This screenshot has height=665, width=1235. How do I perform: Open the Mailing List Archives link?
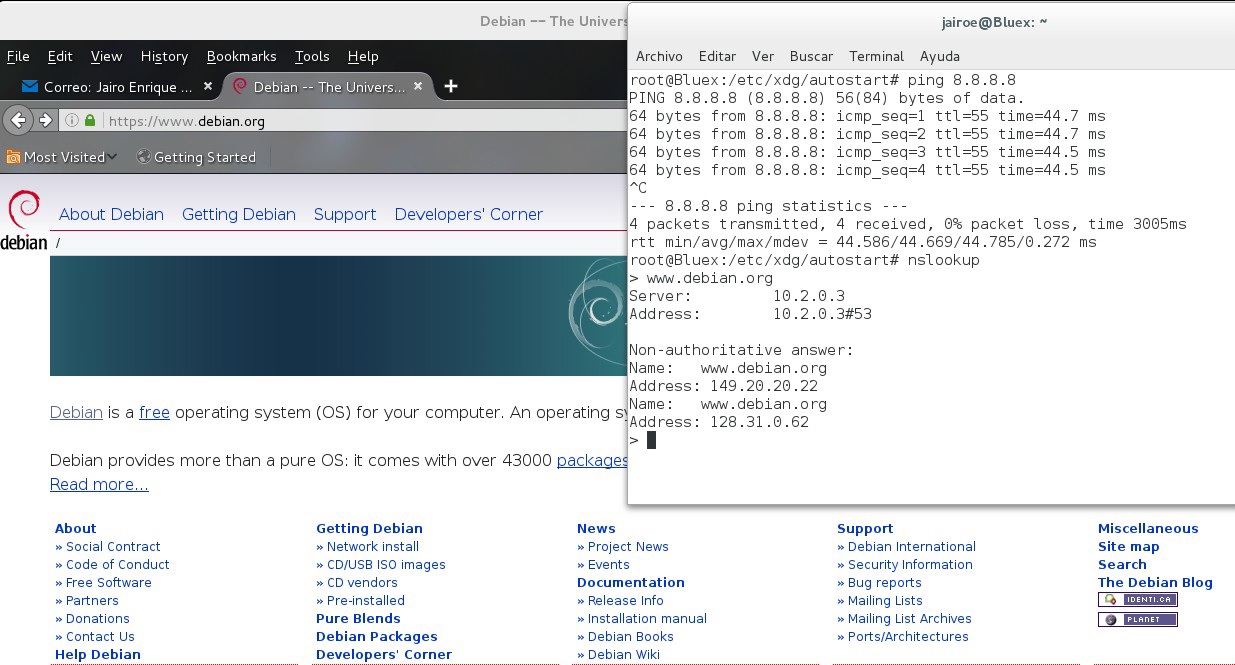click(x=910, y=618)
